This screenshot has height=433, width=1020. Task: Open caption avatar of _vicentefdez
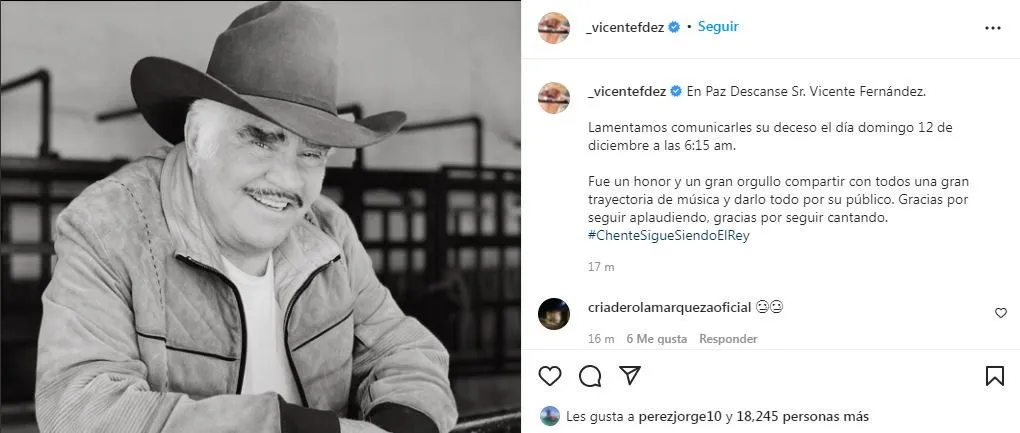point(554,98)
